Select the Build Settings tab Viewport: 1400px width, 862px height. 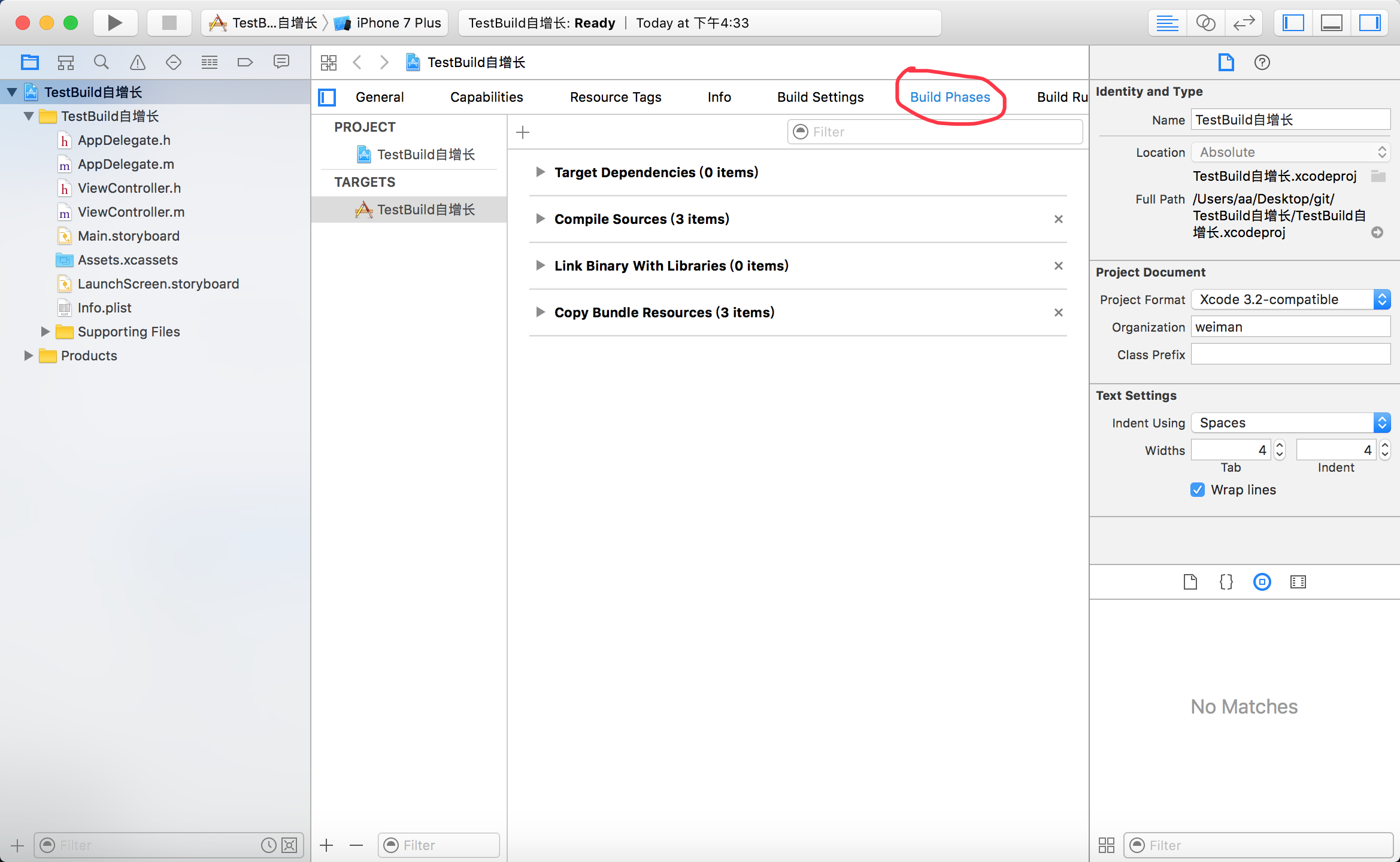tap(821, 96)
